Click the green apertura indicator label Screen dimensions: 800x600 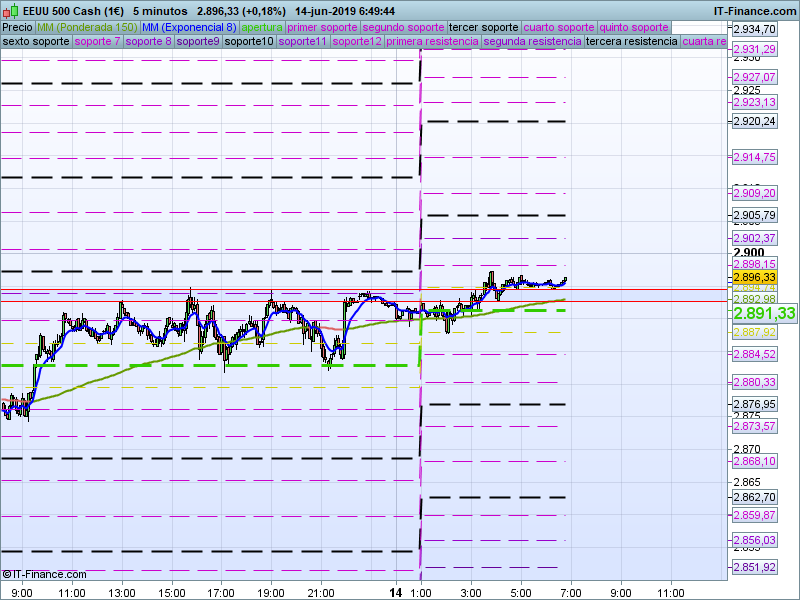tap(262, 27)
